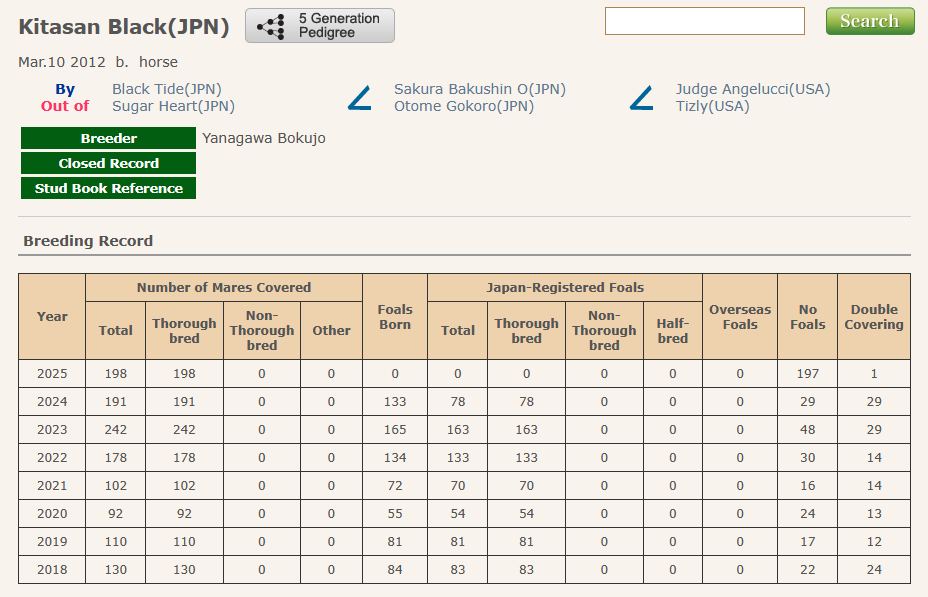Click the 2020 year cell
Screen dimensions: 928x597
pos(52,514)
